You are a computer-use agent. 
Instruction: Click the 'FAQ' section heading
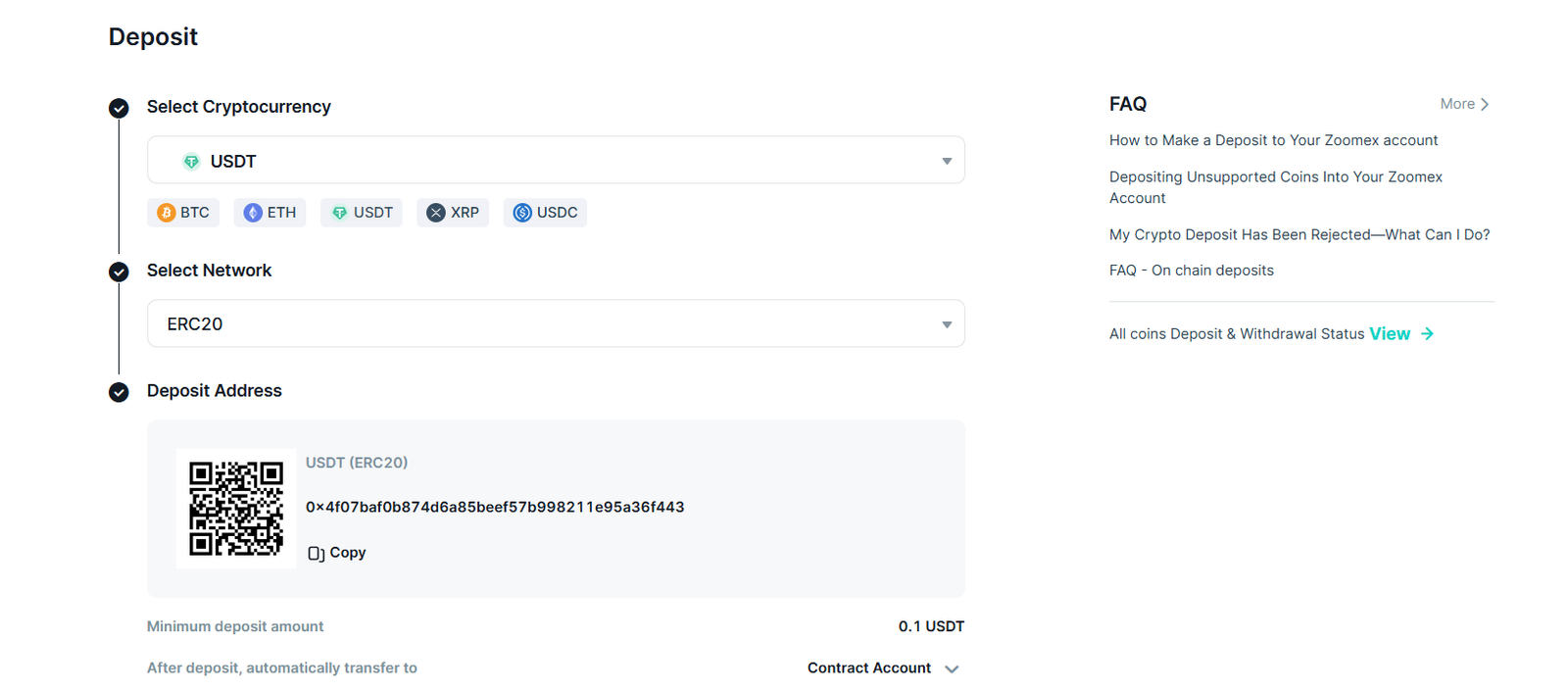pyautogui.click(x=1128, y=104)
